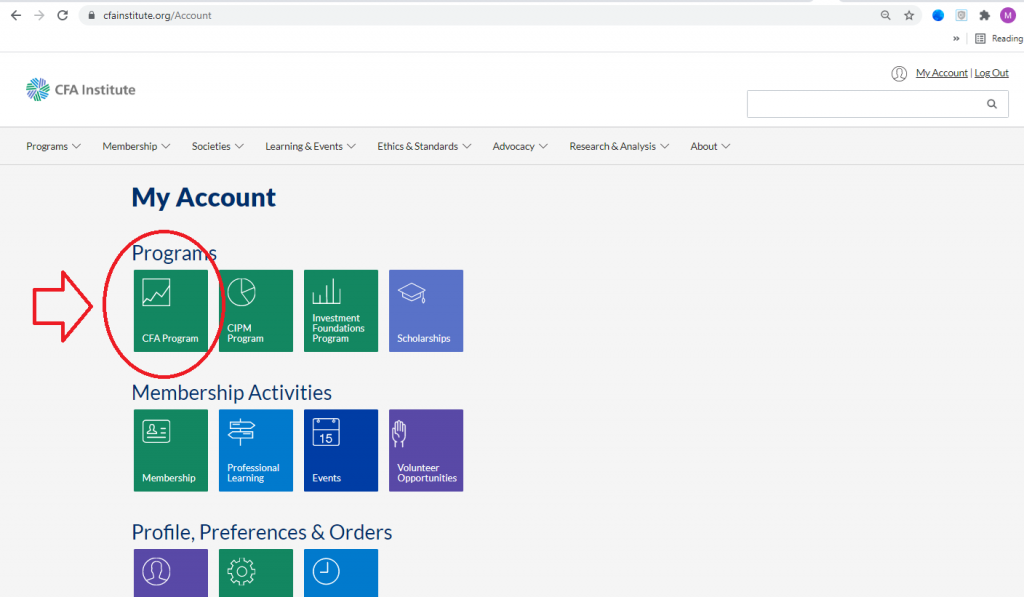
Task: Open the Events calendar tile
Action: coord(341,450)
